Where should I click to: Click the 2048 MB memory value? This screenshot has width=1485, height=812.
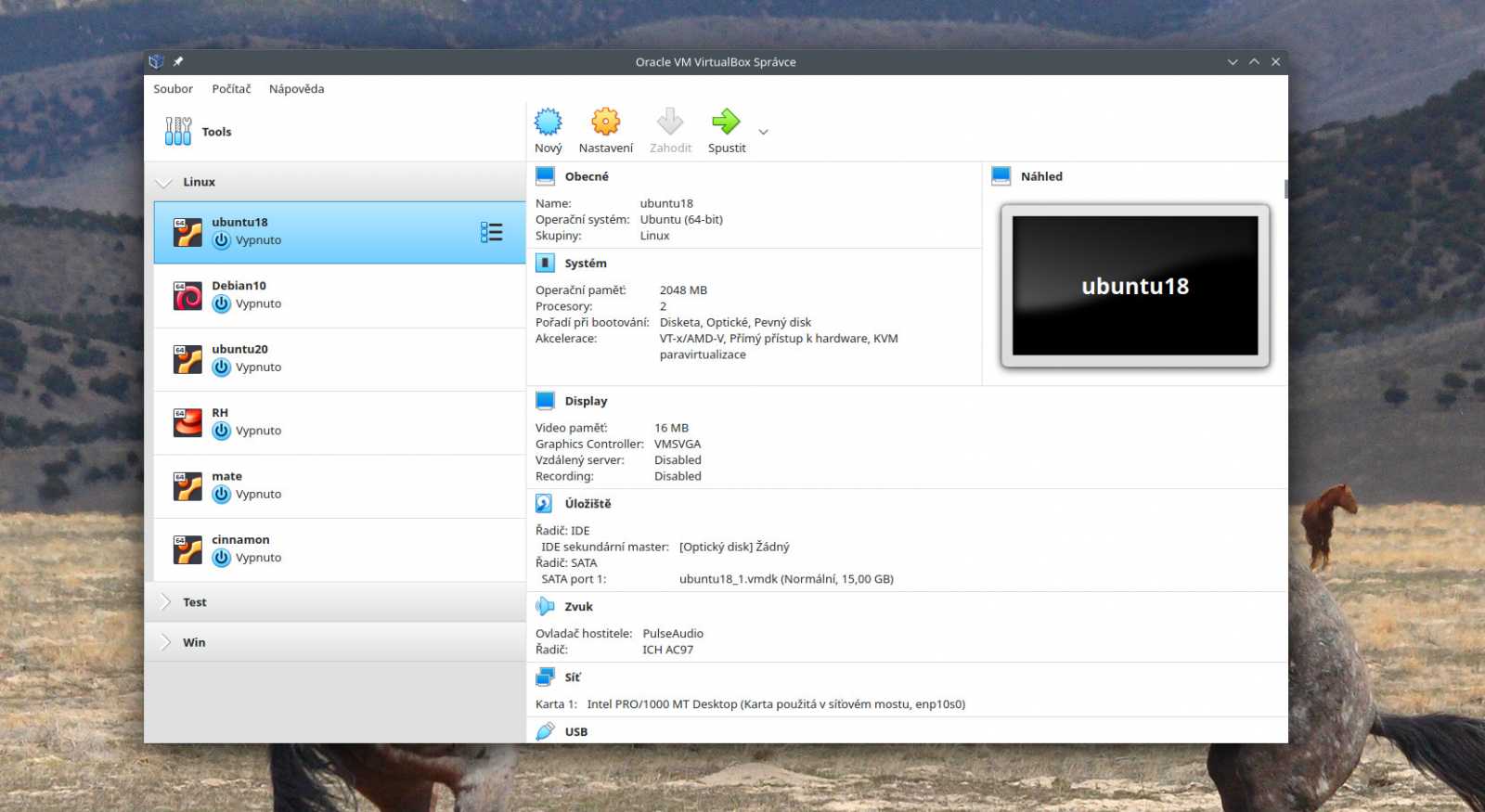click(x=683, y=290)
